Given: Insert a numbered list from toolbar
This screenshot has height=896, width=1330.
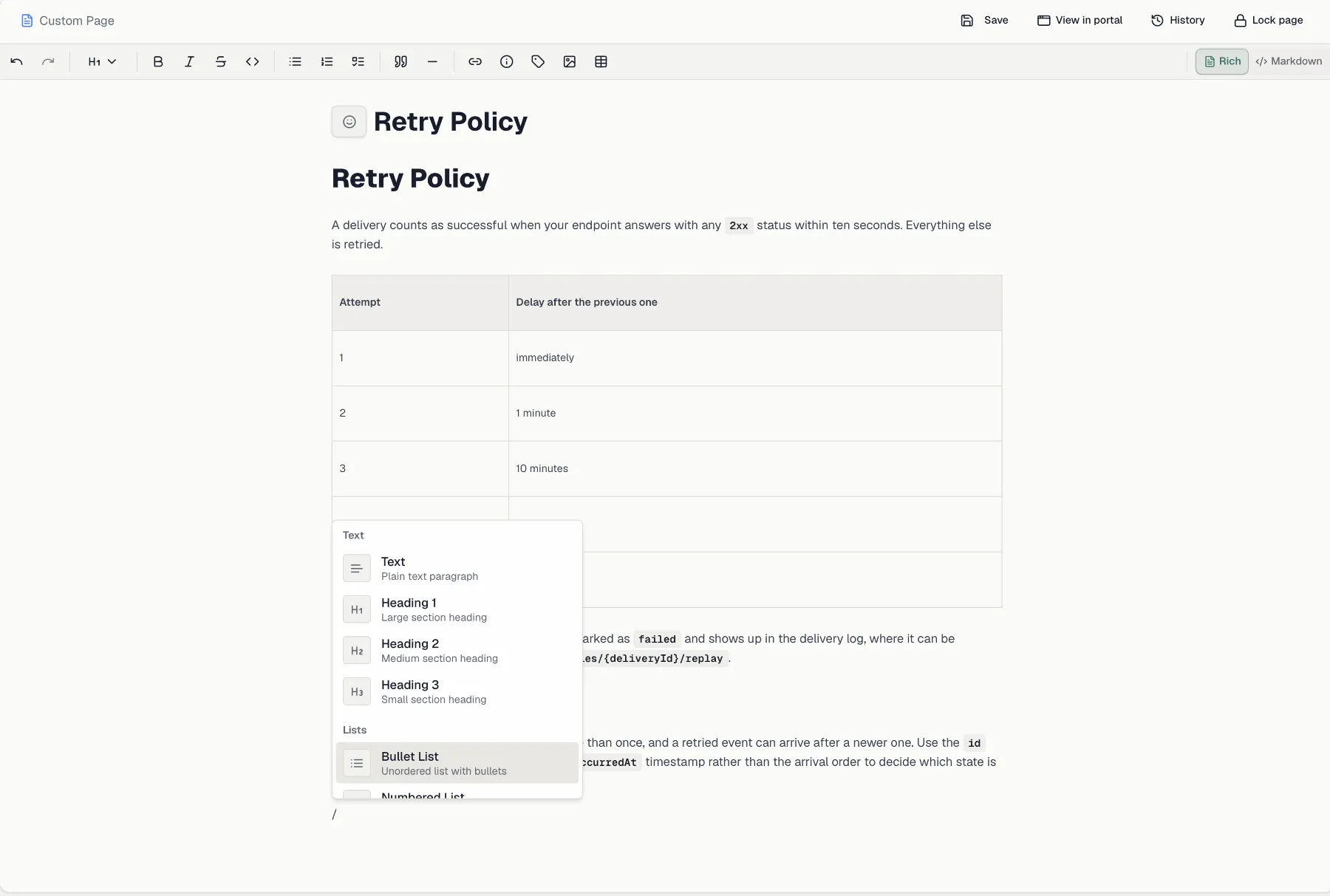Looking at the screenshot, I should tap(327, 62).
